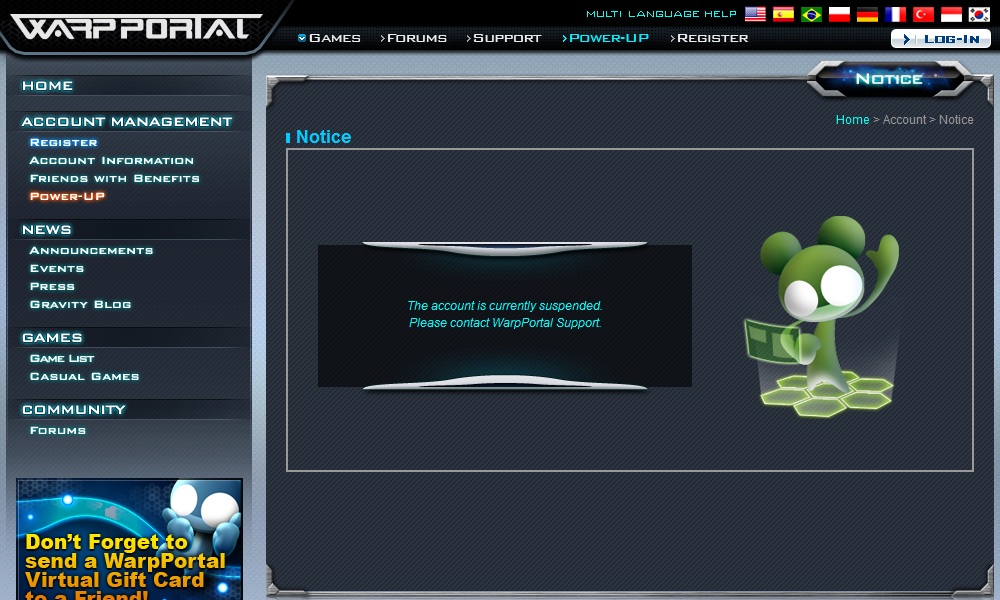Open Forums under Community

(x=58, y=430)
